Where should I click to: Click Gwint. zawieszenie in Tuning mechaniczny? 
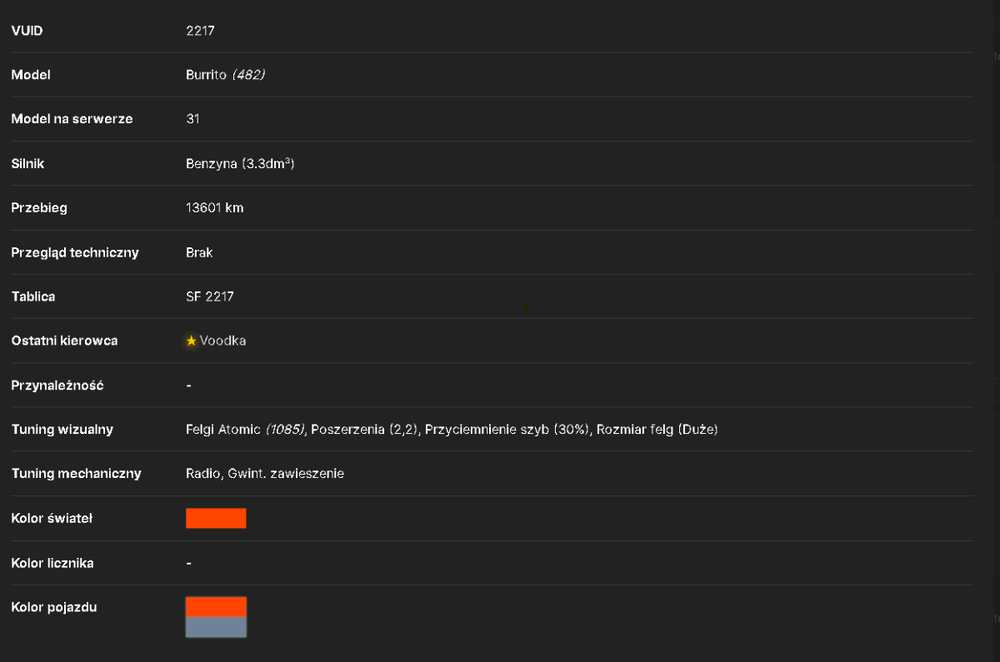(286, 473)
